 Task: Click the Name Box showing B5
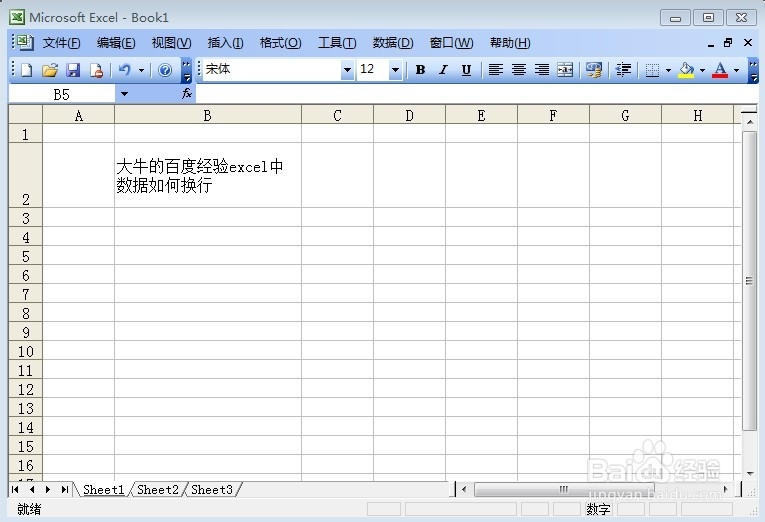(x=62, y=94)
